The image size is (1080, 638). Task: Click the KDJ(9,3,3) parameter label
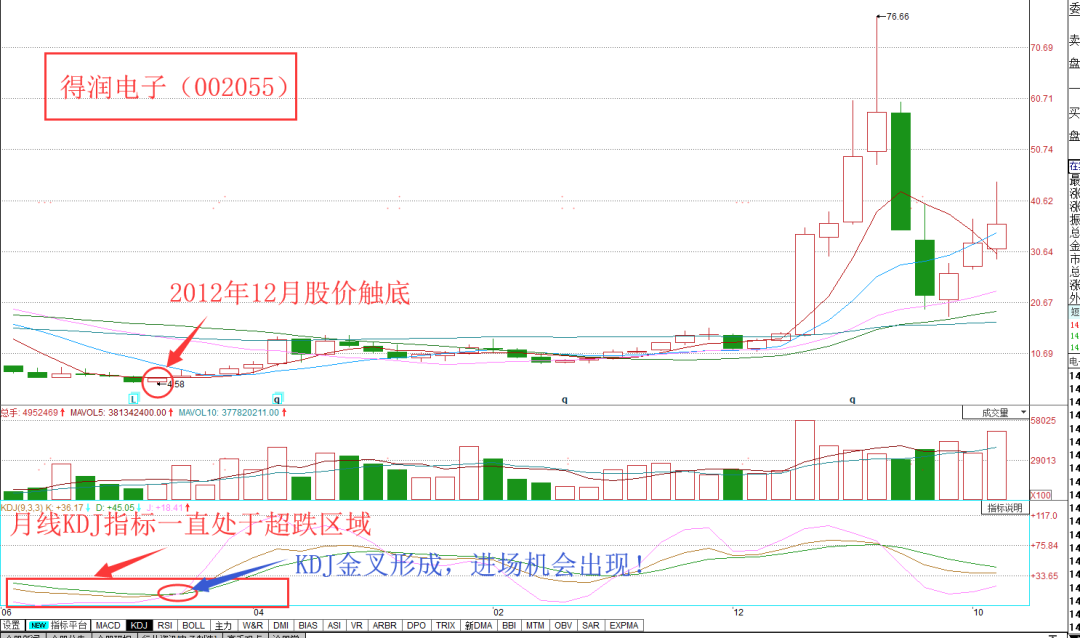(23, 508)
